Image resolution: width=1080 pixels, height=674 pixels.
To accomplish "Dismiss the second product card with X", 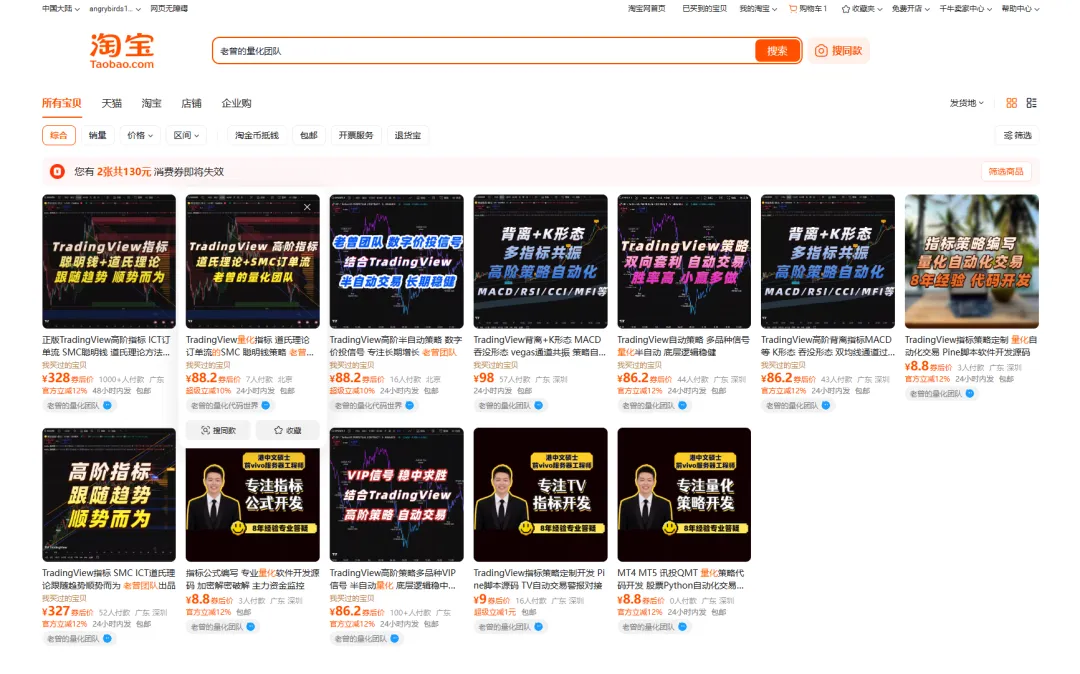I will click(x=307, y=207).
